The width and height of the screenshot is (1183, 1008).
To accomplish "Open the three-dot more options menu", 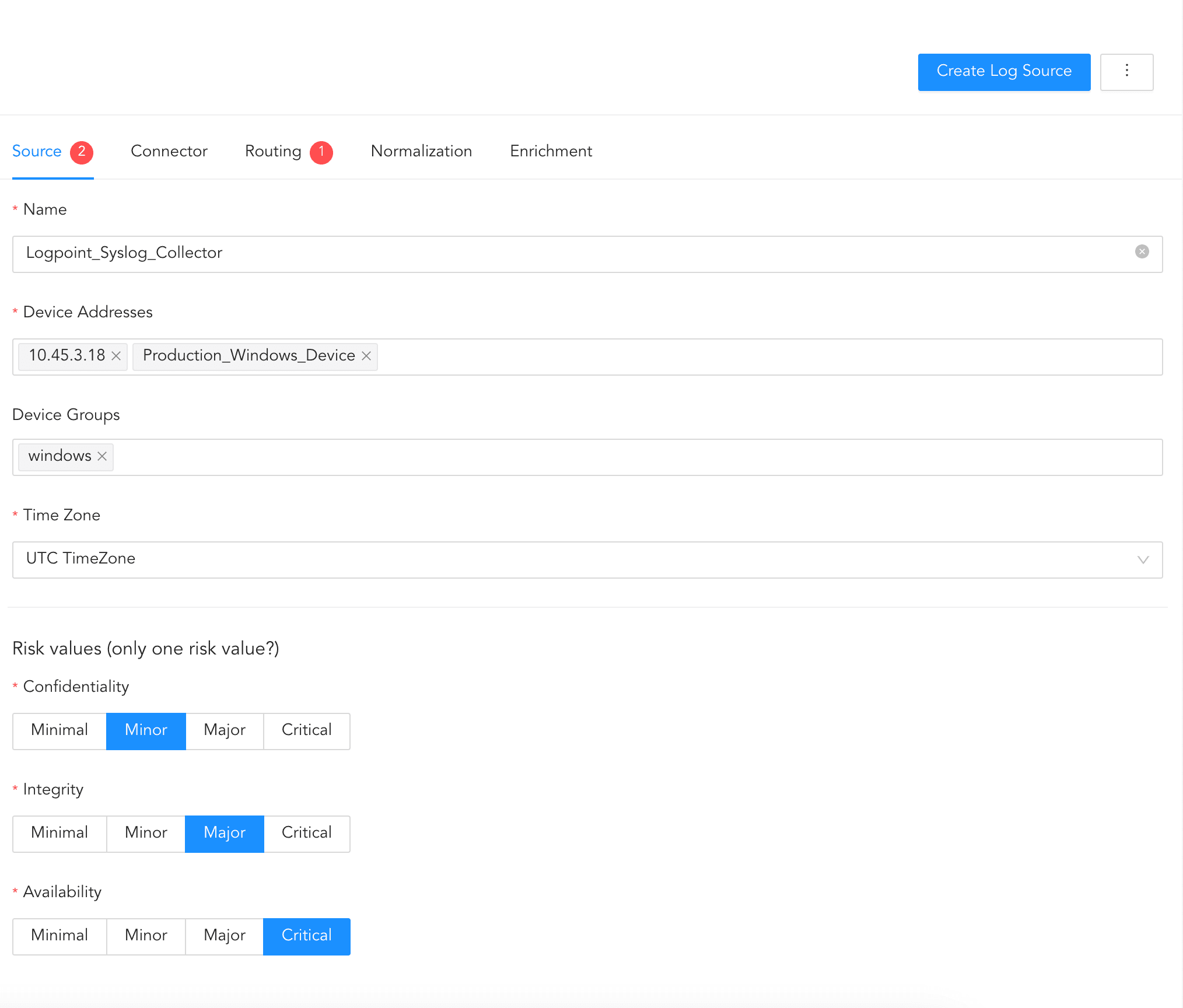I will (x=1126, y=72).
